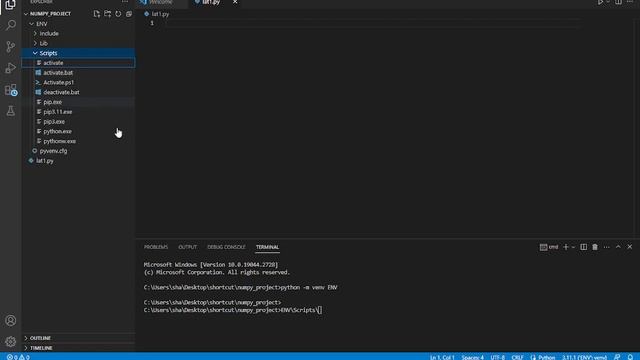Click the New File icon in explorer
This screenshot has width=640, height=360.
coord(97,14)
